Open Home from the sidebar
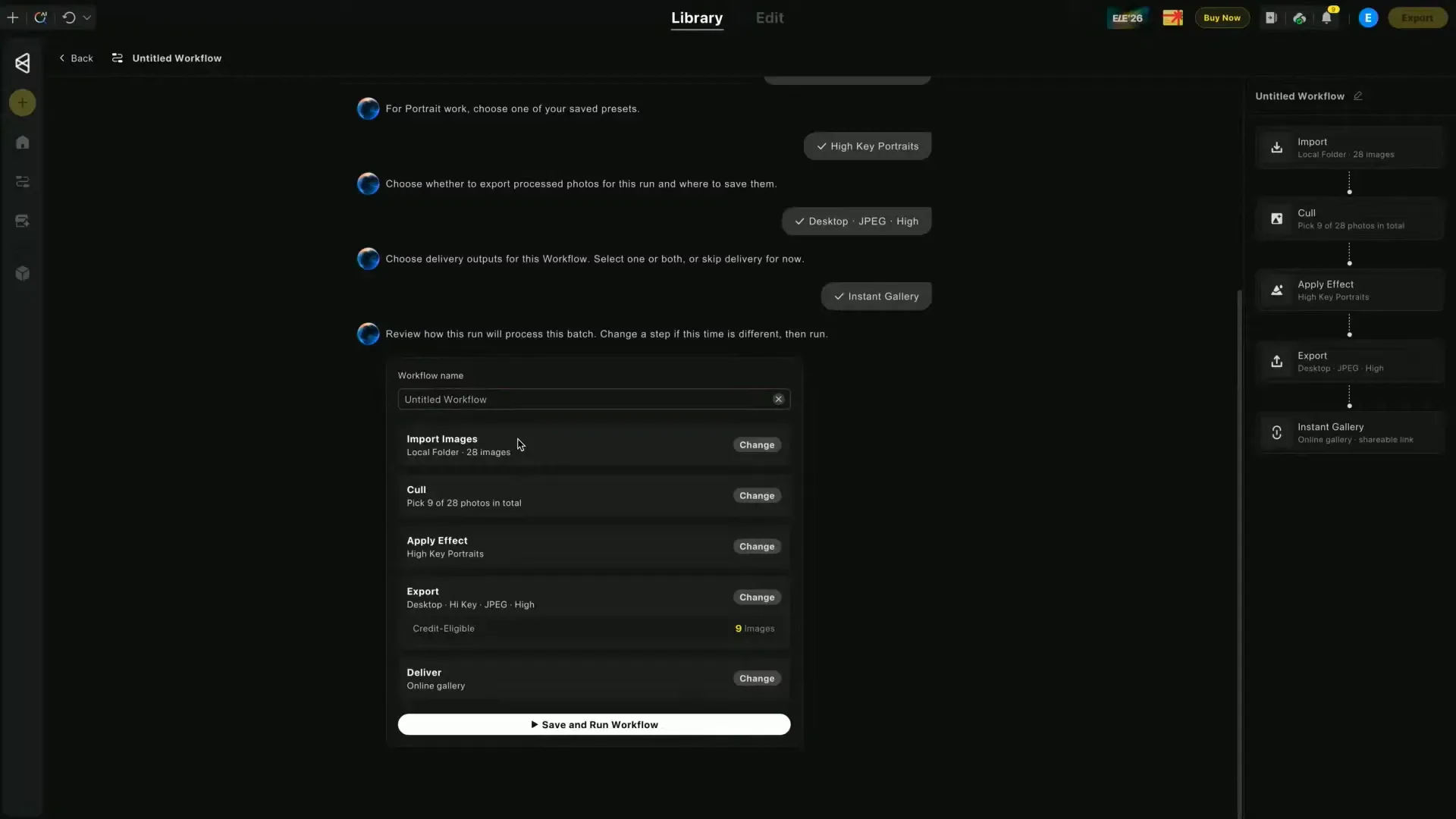 point(23,143)
